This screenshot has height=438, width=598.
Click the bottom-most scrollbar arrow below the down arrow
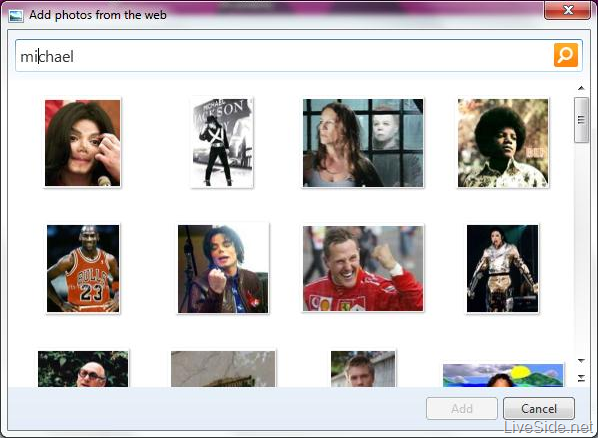point(581,378)
